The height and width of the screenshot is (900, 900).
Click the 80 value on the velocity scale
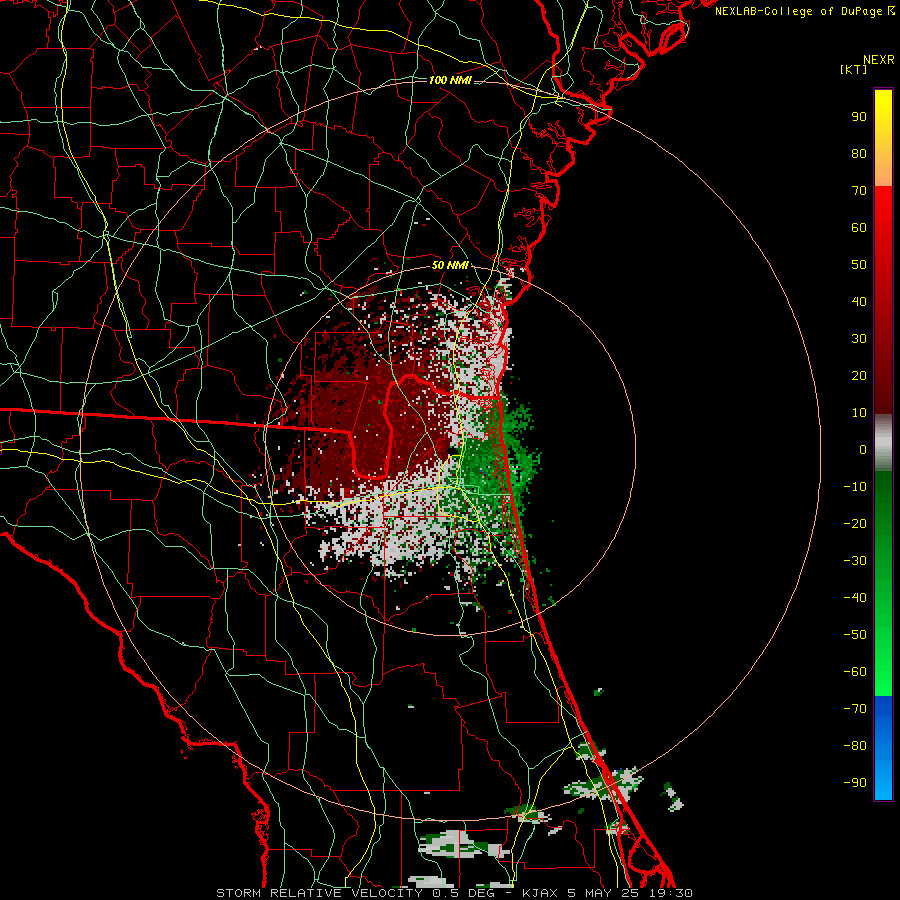(x=859, y=154)
